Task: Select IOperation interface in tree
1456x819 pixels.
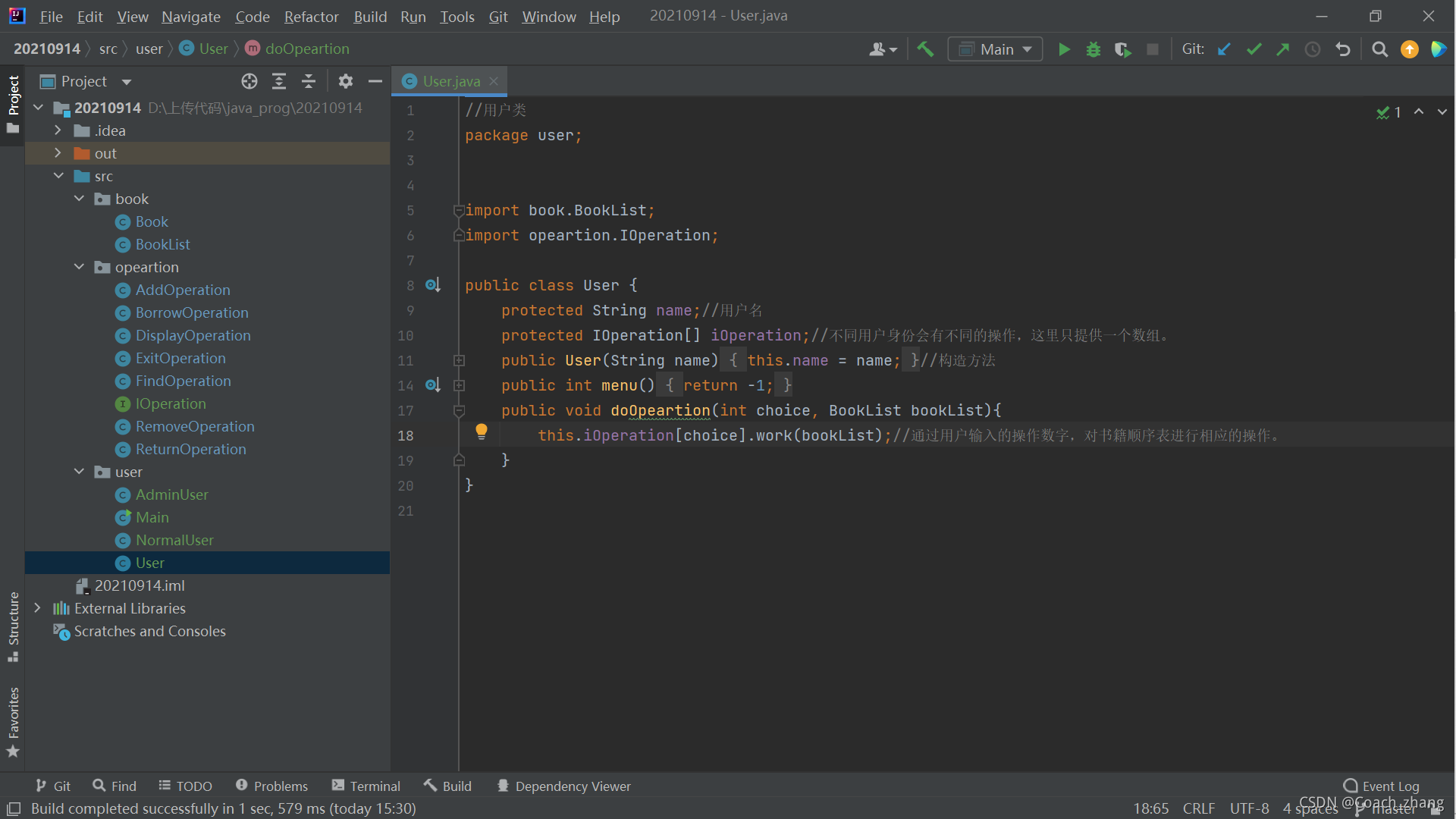Action: (171, 403)
